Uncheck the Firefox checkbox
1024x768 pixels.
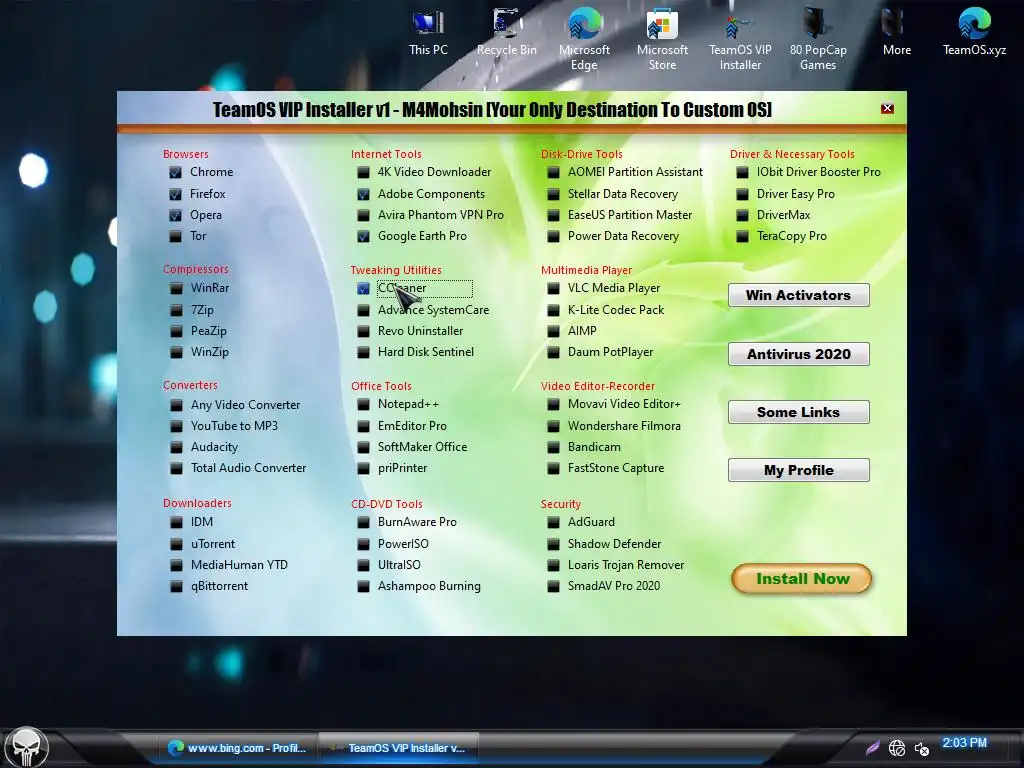click(x=176, y=194)
